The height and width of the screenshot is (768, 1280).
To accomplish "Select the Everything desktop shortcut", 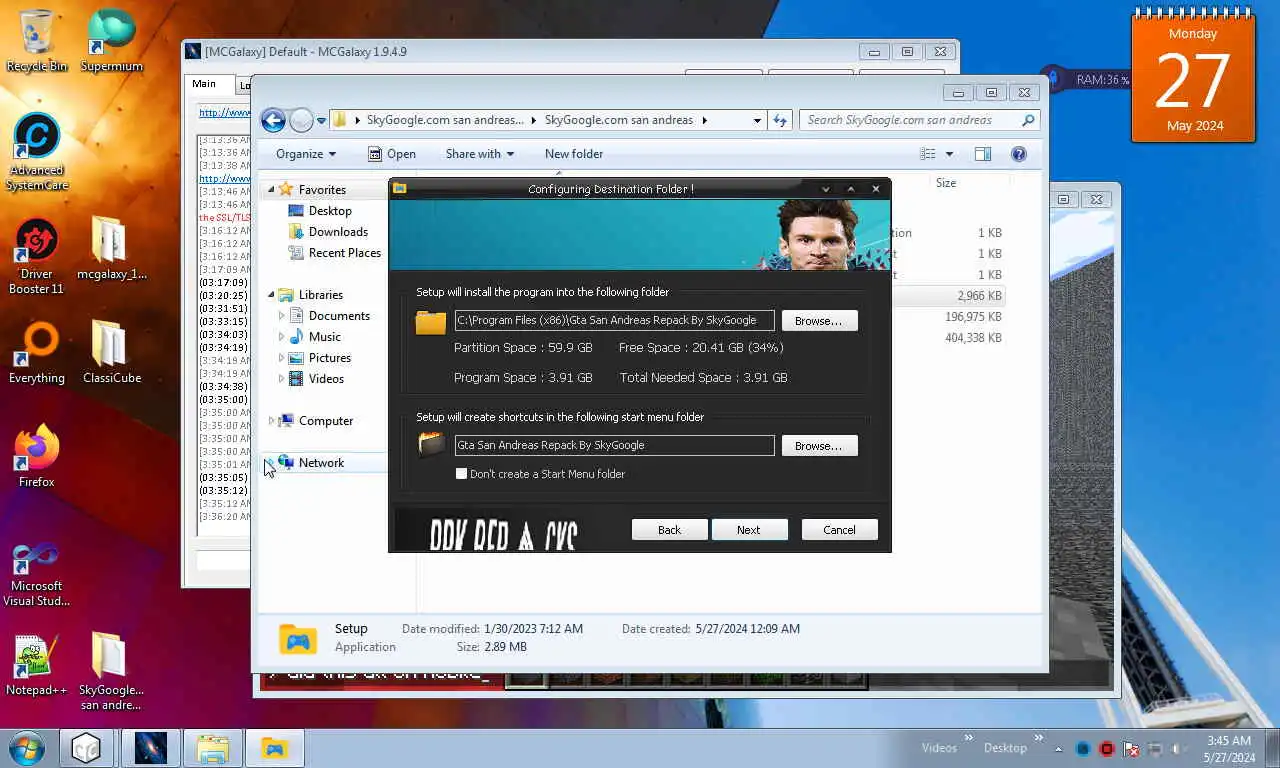I will click(x=37, y=352).
